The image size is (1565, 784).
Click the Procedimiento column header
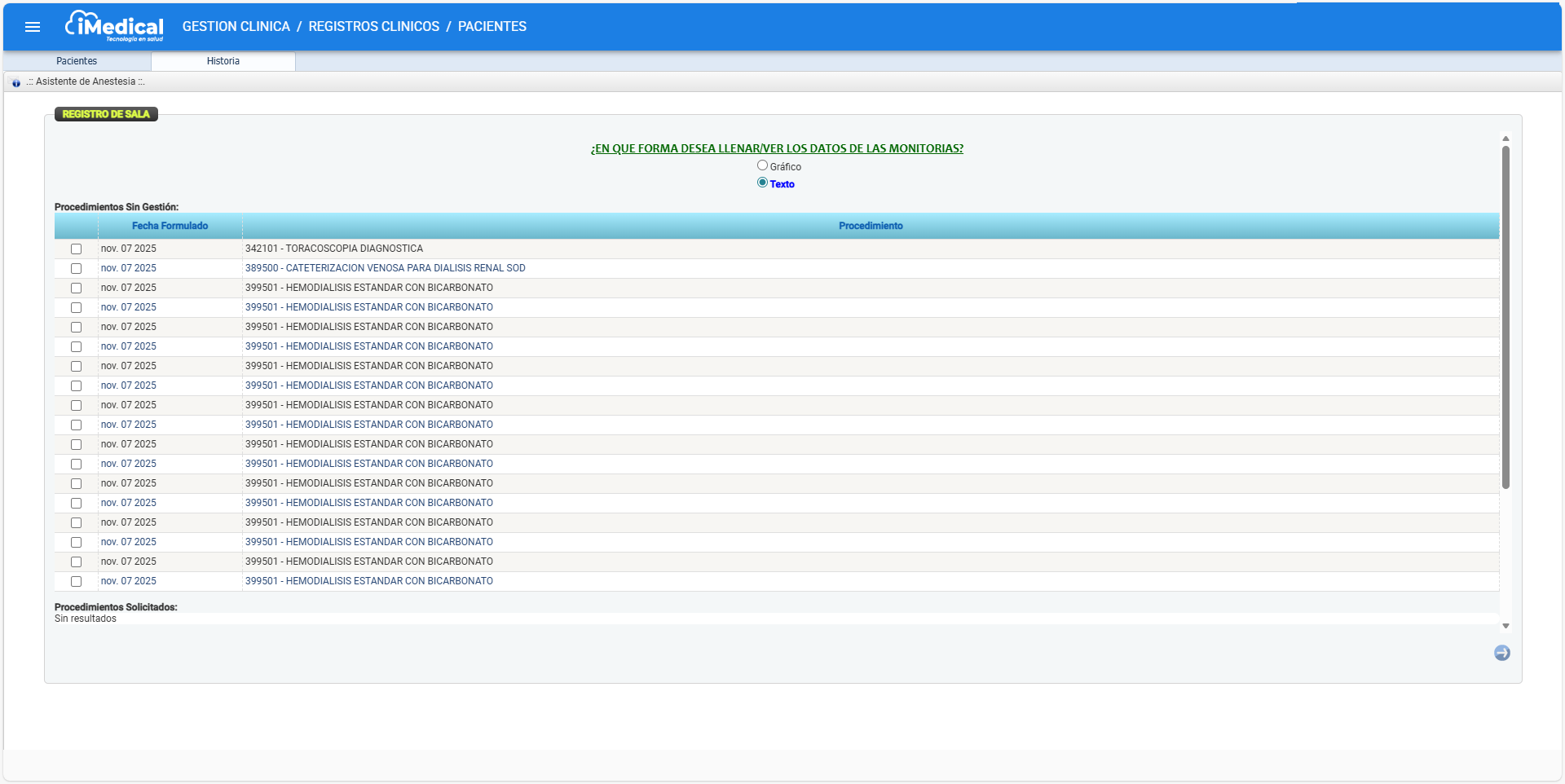pyautogui.click(x=871, y=226)
